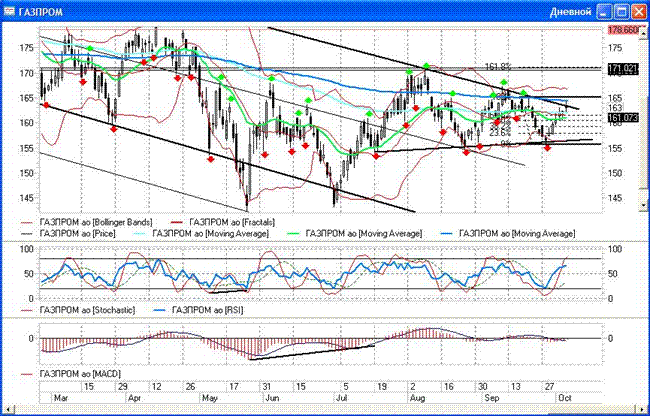Click the Aug month label on timeline
Viewport: 650px width, 416px height.
coord(417,398)
